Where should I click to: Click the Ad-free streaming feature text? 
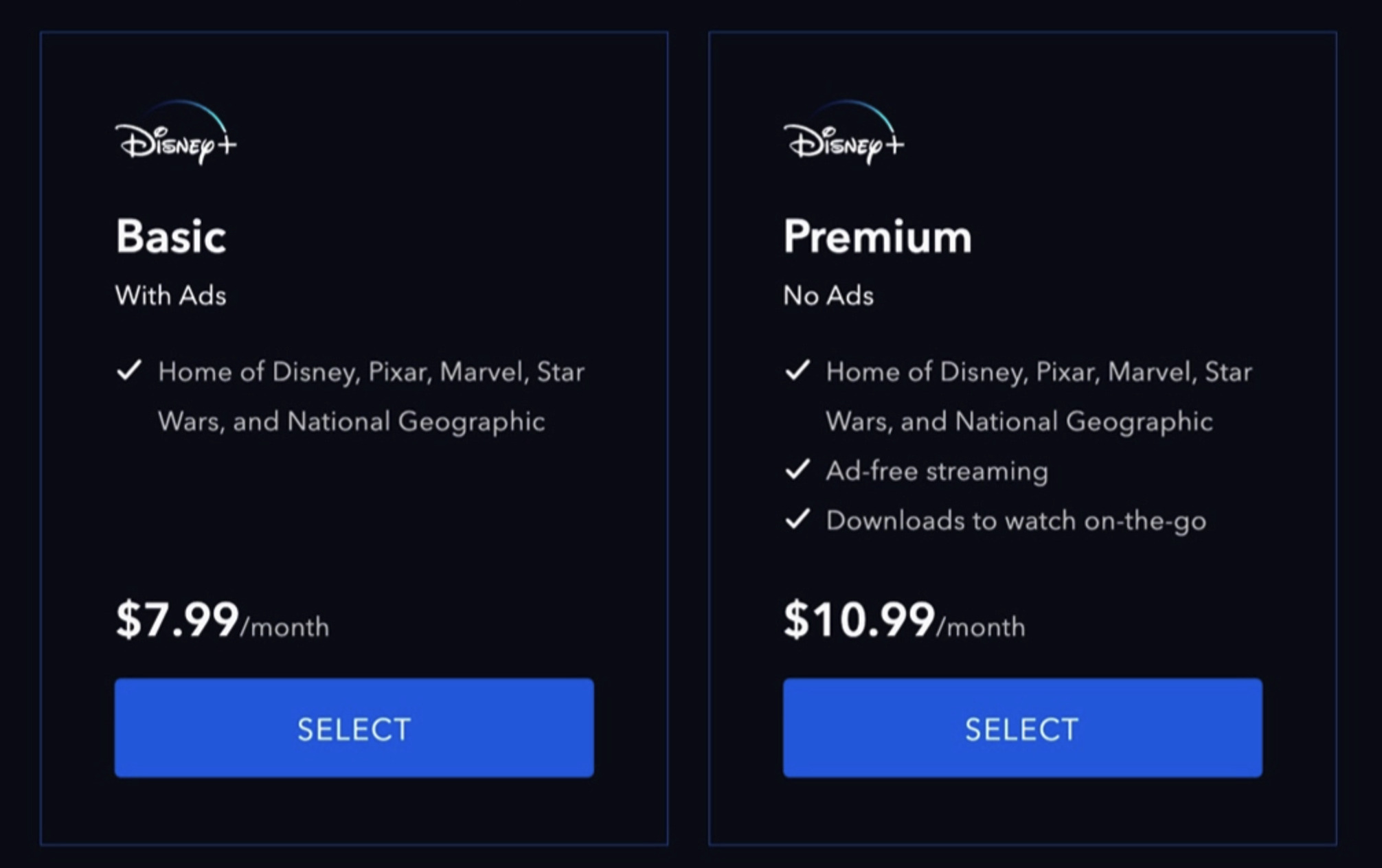pos(937,471)
